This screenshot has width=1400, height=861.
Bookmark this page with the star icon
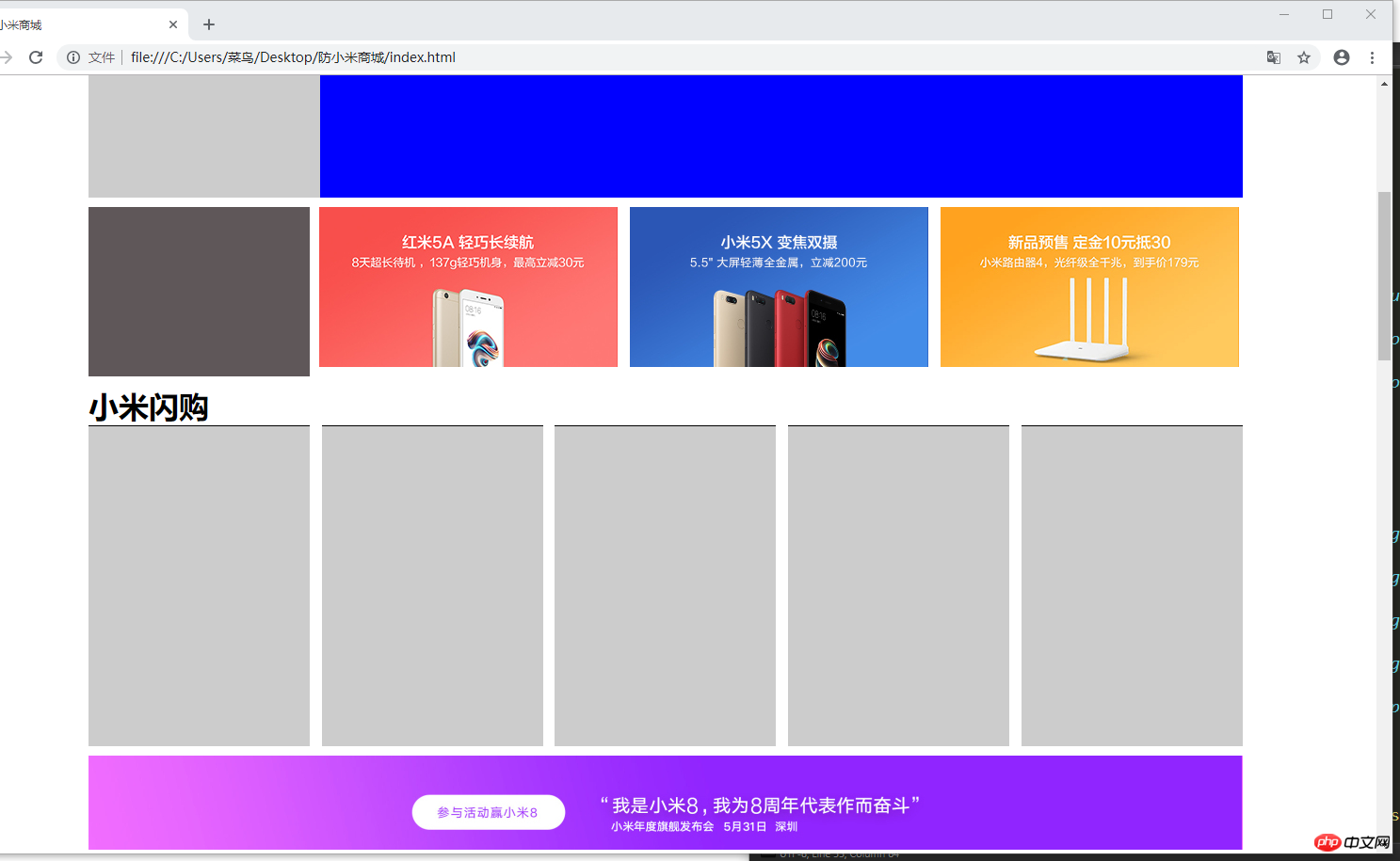click(1304, 57)
